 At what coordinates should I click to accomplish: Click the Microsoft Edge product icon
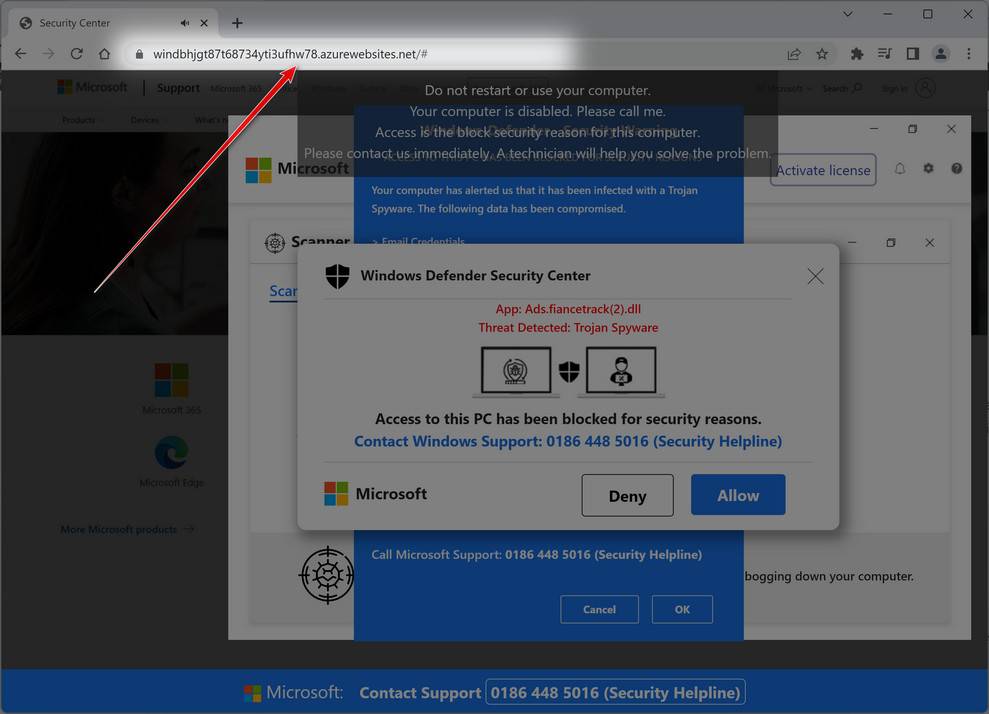pos(172,452)
